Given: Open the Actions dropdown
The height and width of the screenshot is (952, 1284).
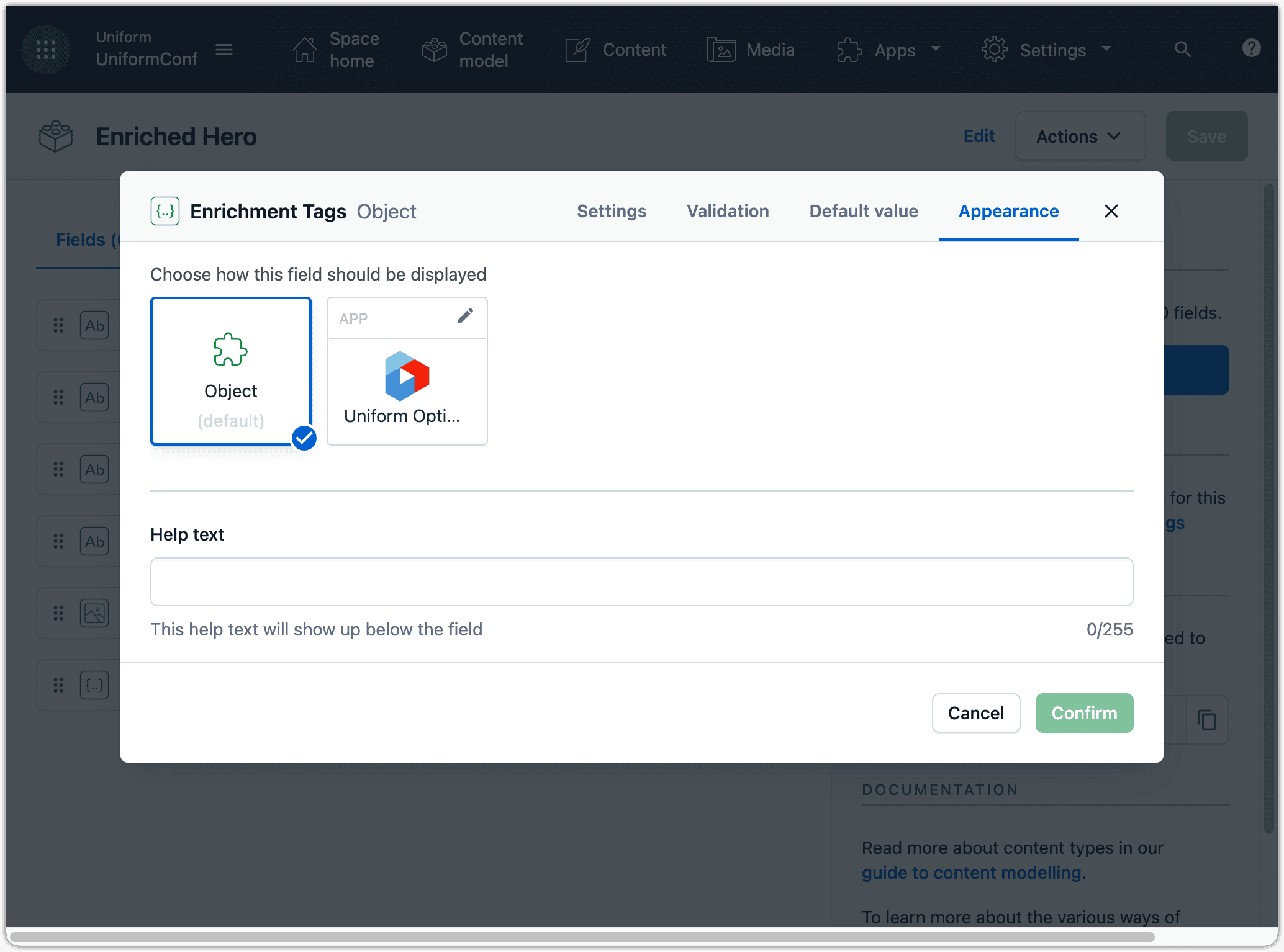Looking at the screenshot, I should (x=1080, y=136).
